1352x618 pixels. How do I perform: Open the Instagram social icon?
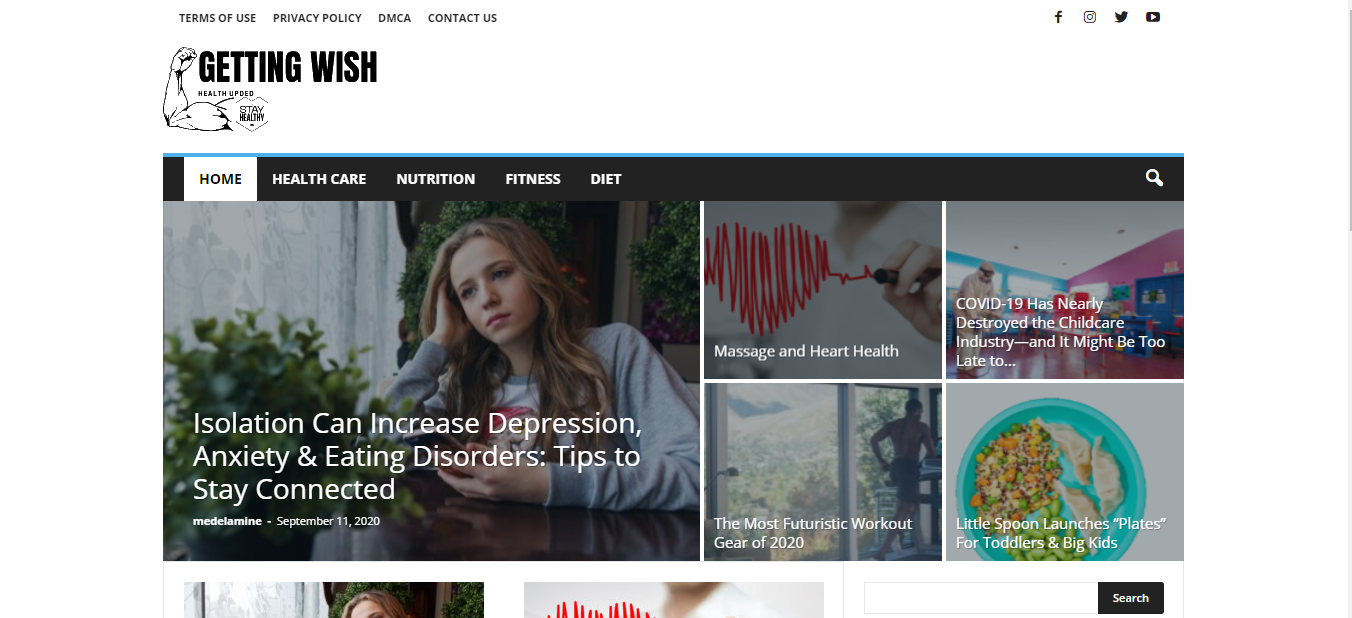[1090, 17]
